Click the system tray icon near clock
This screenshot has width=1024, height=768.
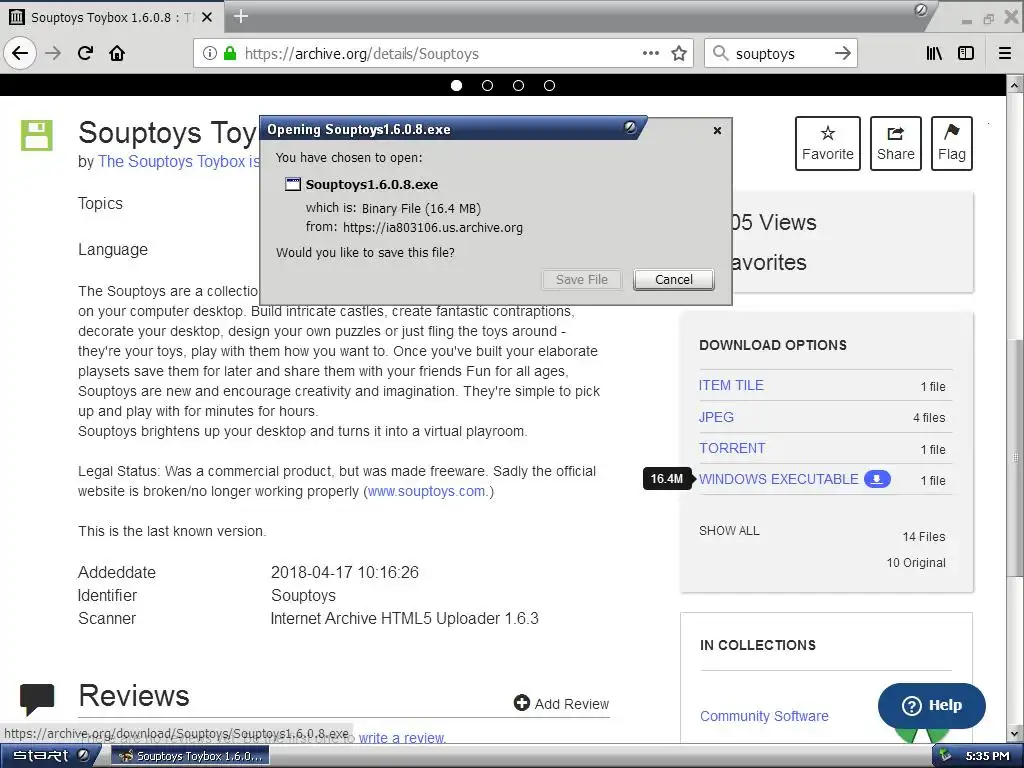coord(945,756)
